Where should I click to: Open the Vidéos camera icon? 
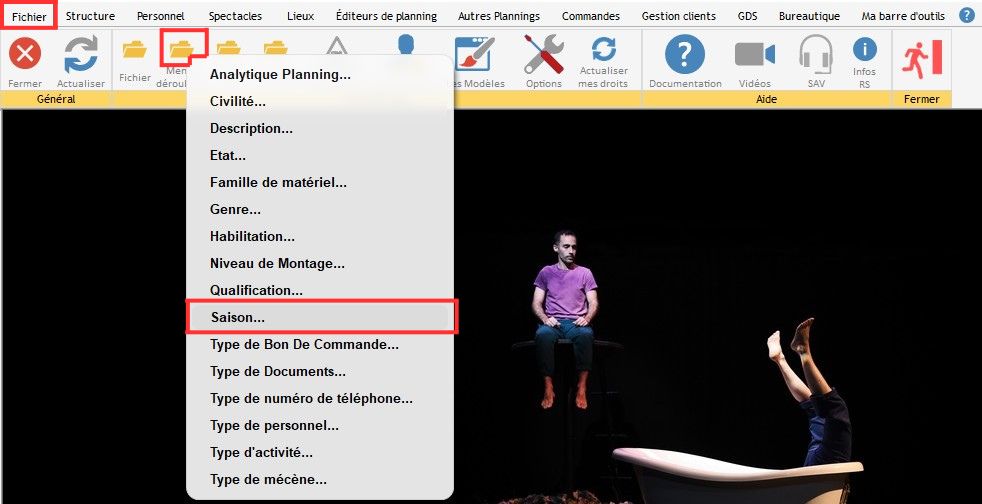[755, 55]
